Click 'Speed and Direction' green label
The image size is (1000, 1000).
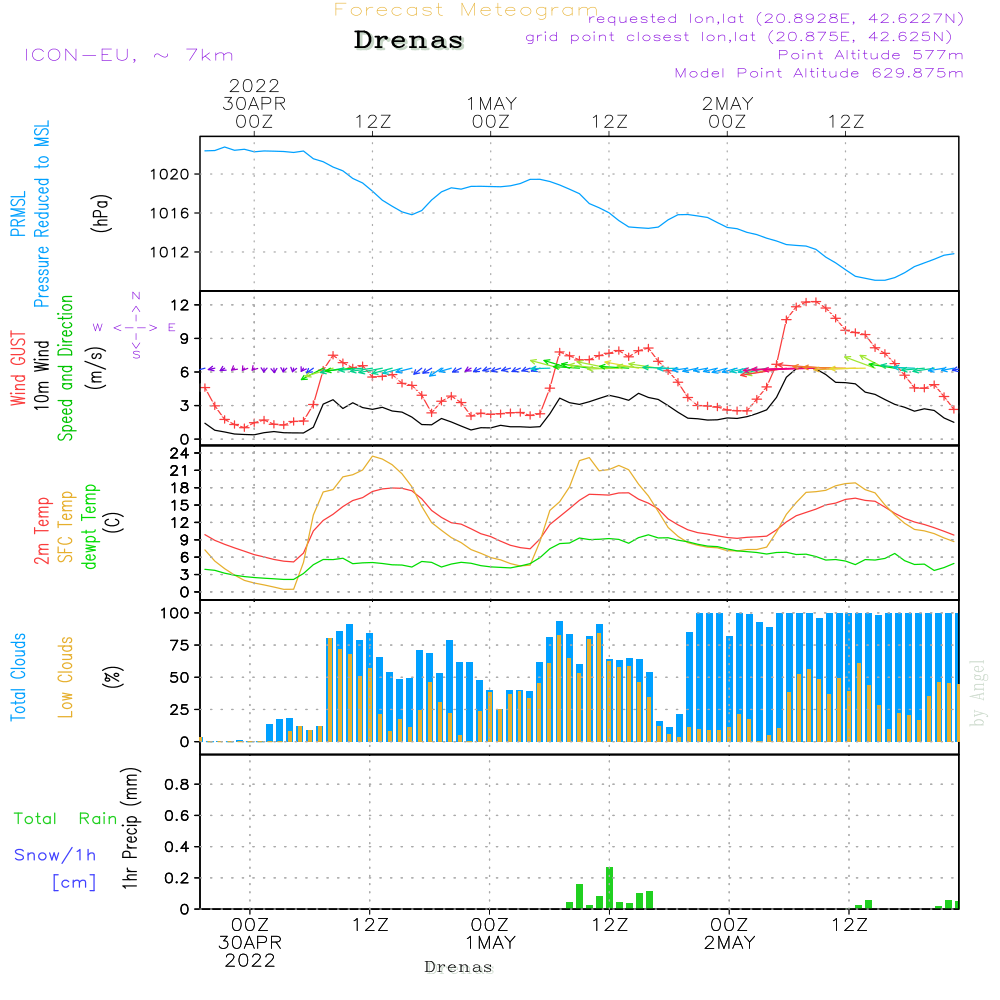coord(65,368)
